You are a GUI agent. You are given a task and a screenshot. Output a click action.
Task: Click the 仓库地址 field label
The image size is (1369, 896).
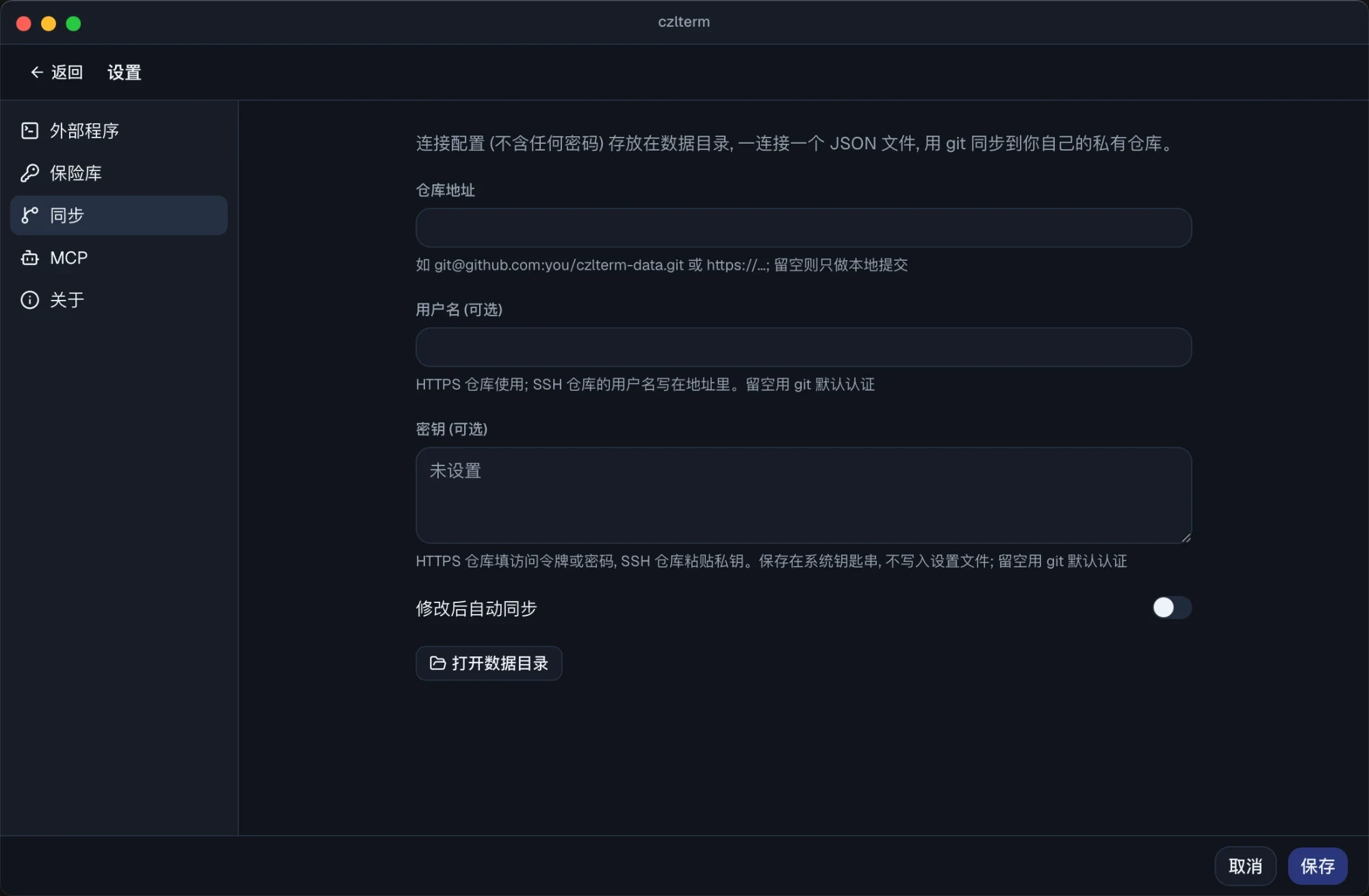click(x=446, y=190)
